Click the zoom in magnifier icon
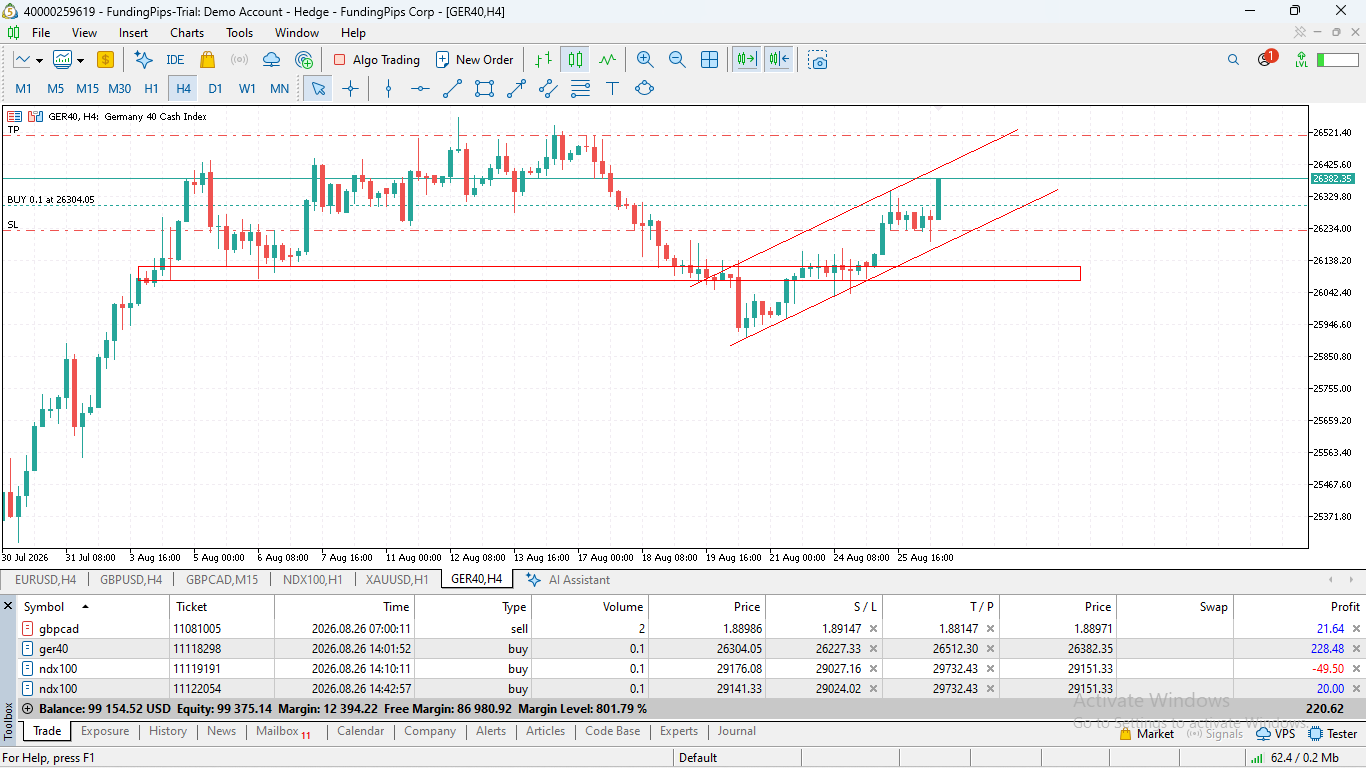This screenshot has height=768, width=1366. (x=645, y=60)
